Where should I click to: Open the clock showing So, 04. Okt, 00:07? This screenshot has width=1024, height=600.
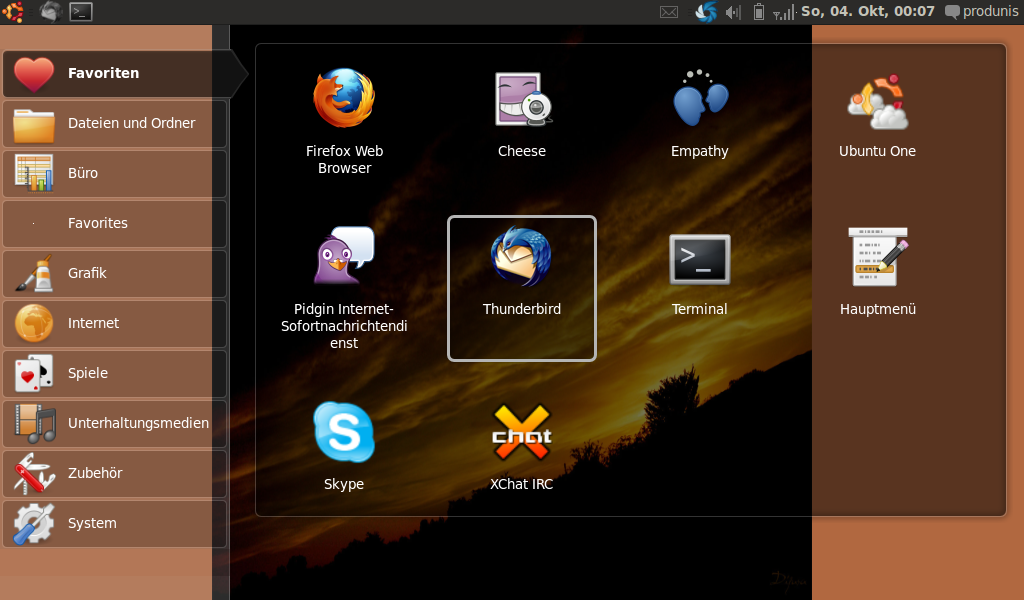click(x=868, y=12)
